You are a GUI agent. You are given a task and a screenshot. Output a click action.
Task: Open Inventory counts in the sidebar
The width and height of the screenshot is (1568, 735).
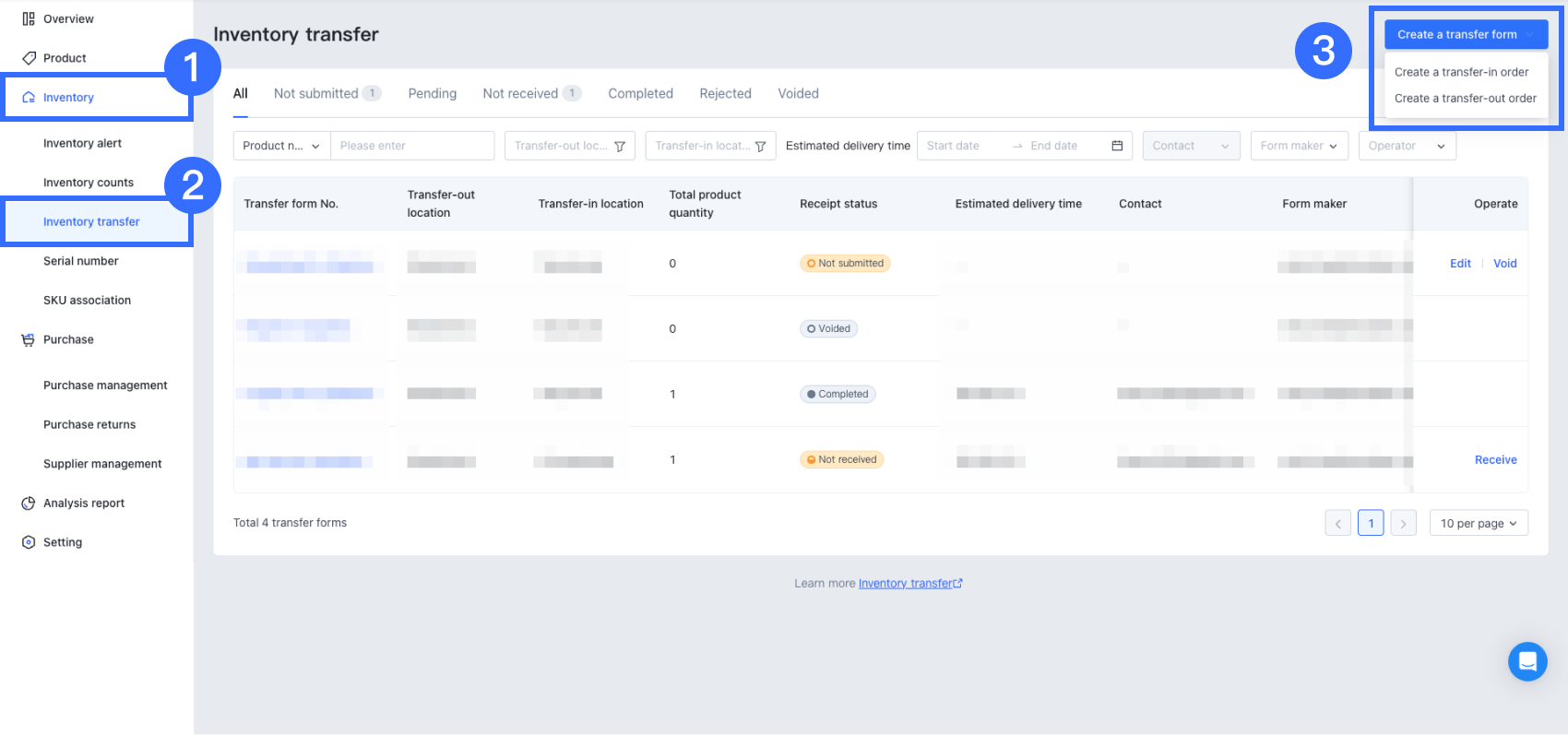[x=89, y=183]
